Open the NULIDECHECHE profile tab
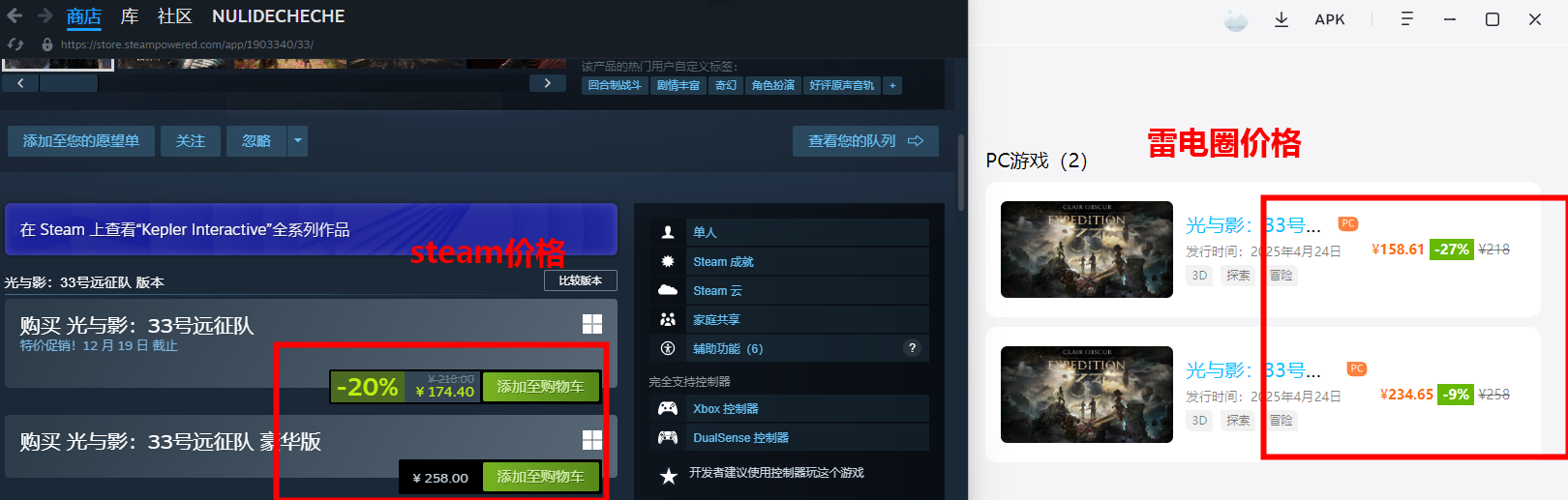 click(x=278, y=16)
